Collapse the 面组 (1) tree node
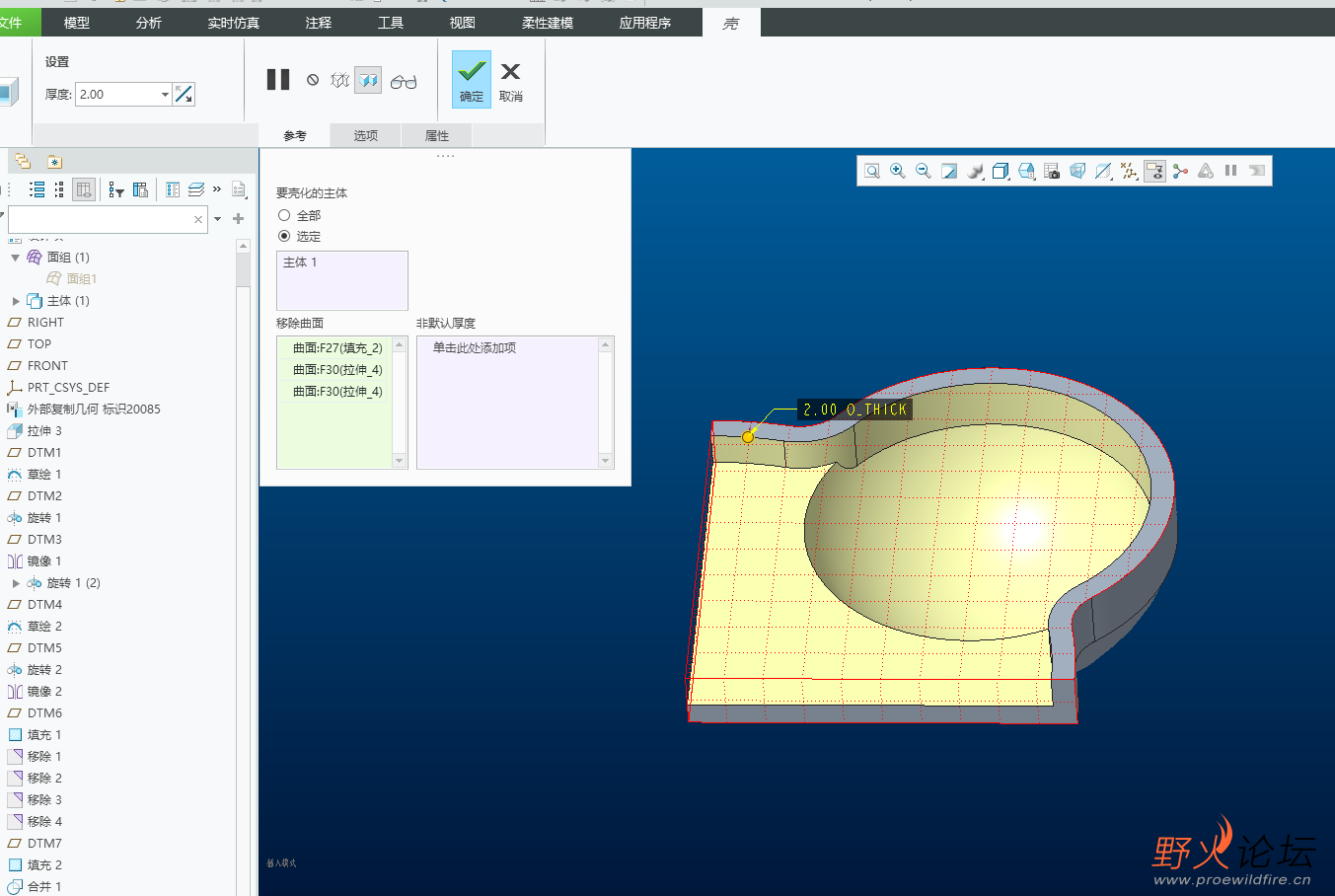Image resolution: width=1335 pixels, height=896 pixels. (16, 258)
